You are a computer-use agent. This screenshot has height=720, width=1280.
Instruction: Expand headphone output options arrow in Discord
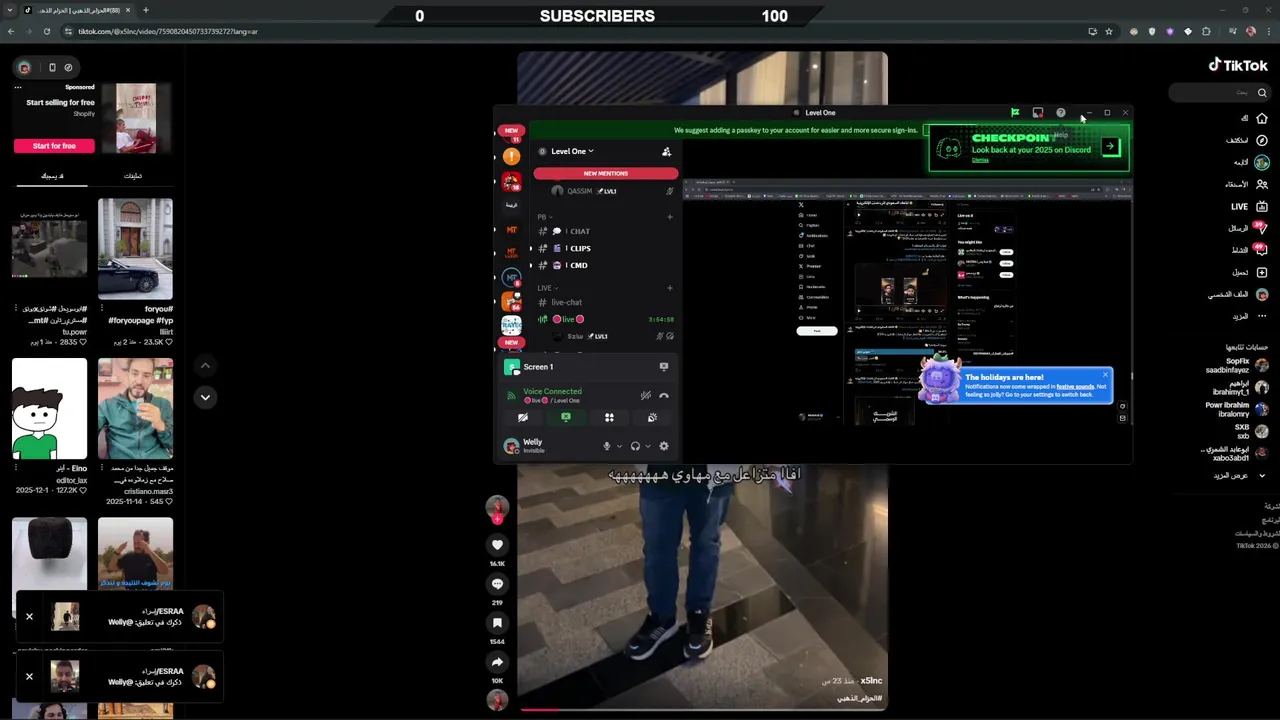(x=648, y=446)
